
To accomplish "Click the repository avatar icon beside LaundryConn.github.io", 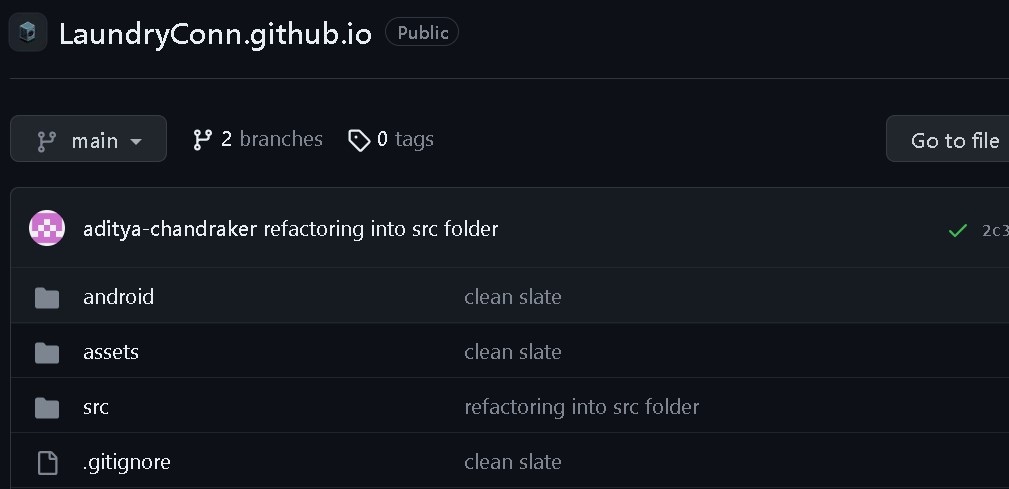I will point(28,32).
